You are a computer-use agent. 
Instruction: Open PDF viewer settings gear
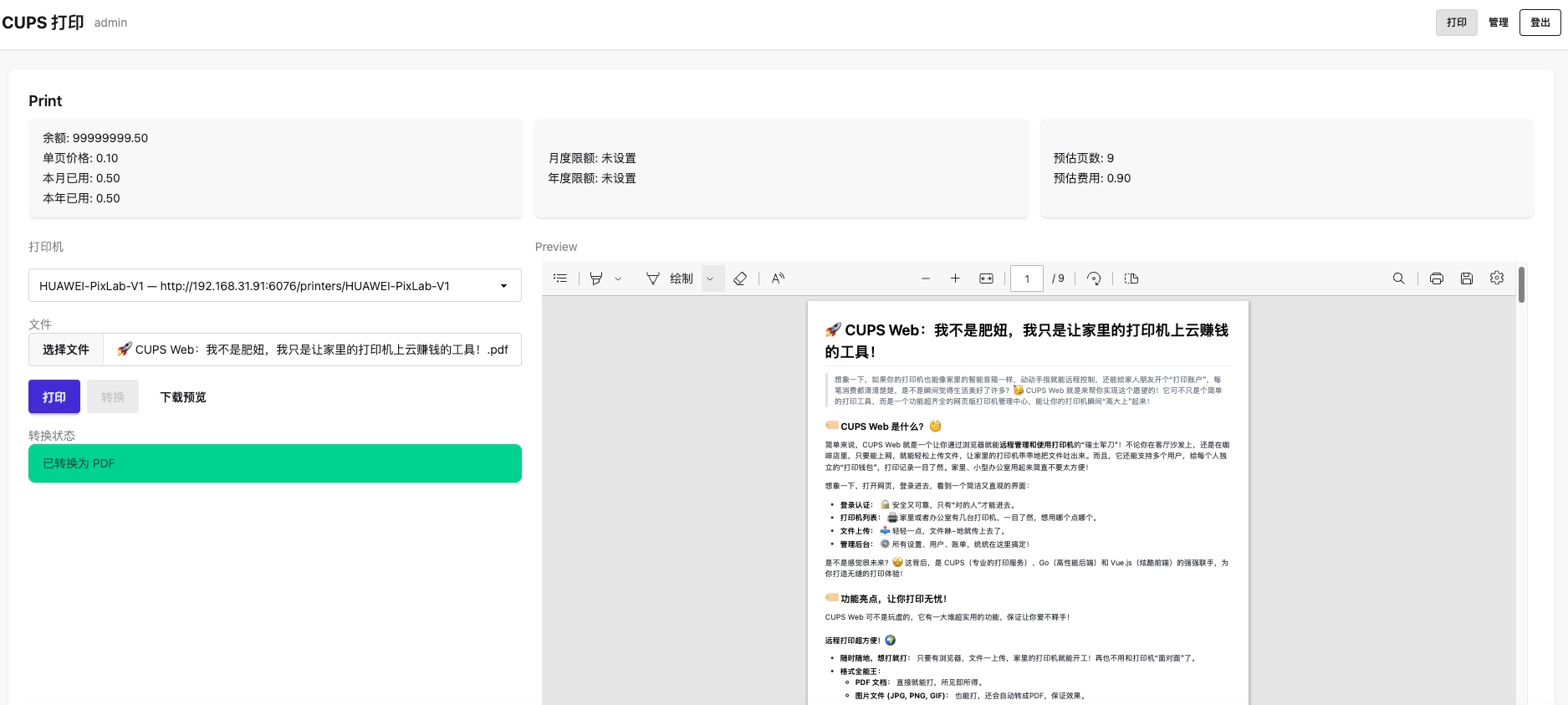point(1497,278)
